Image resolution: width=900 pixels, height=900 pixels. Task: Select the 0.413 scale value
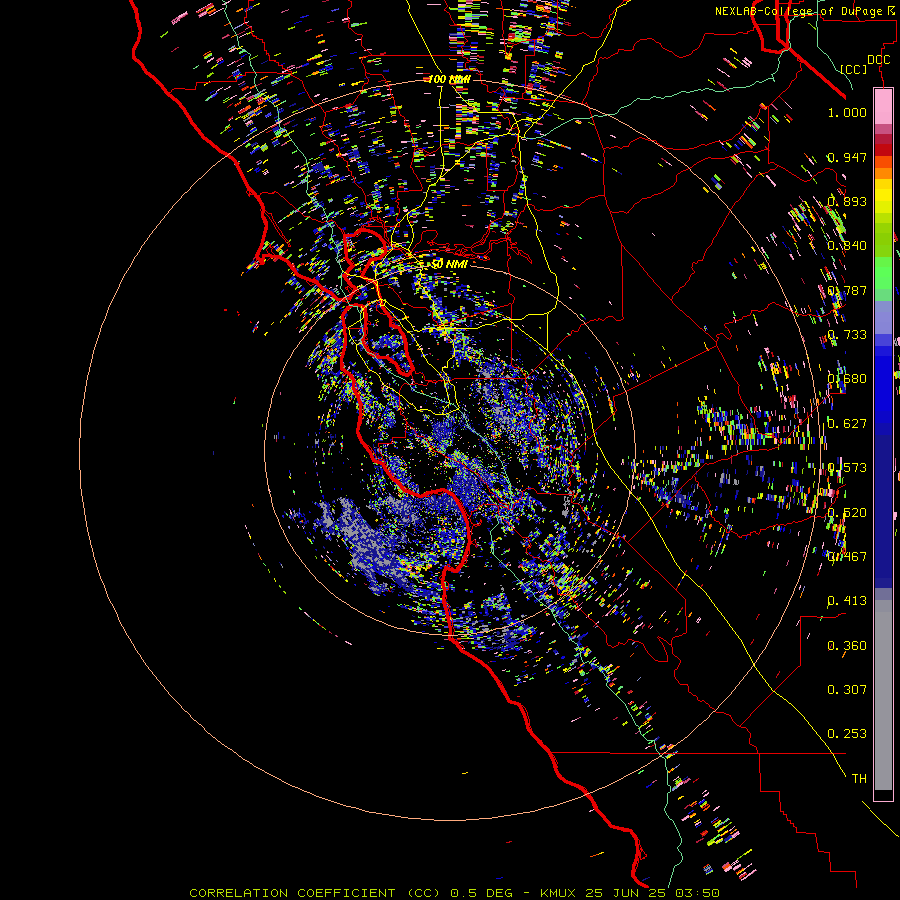[x=847, y=601]
